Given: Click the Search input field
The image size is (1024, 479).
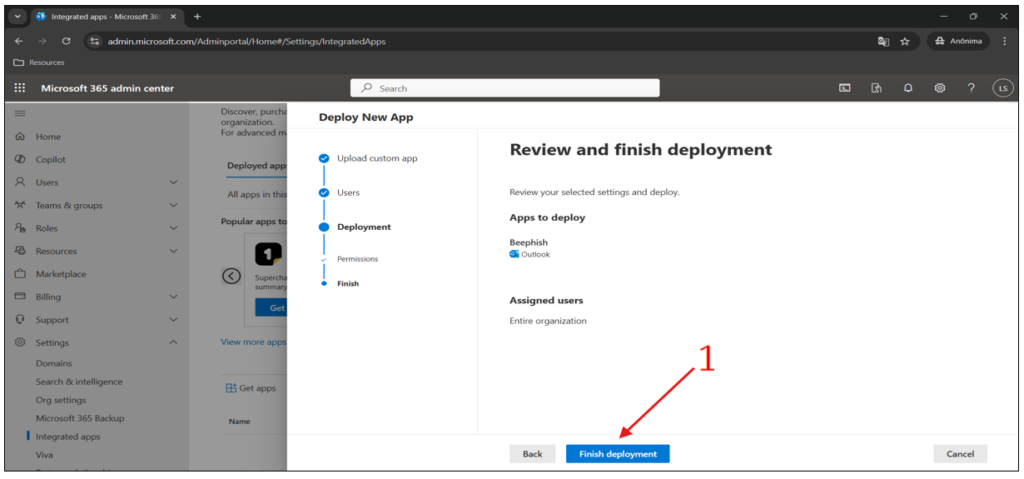Looking at the screenshot, I should (505, 88).
